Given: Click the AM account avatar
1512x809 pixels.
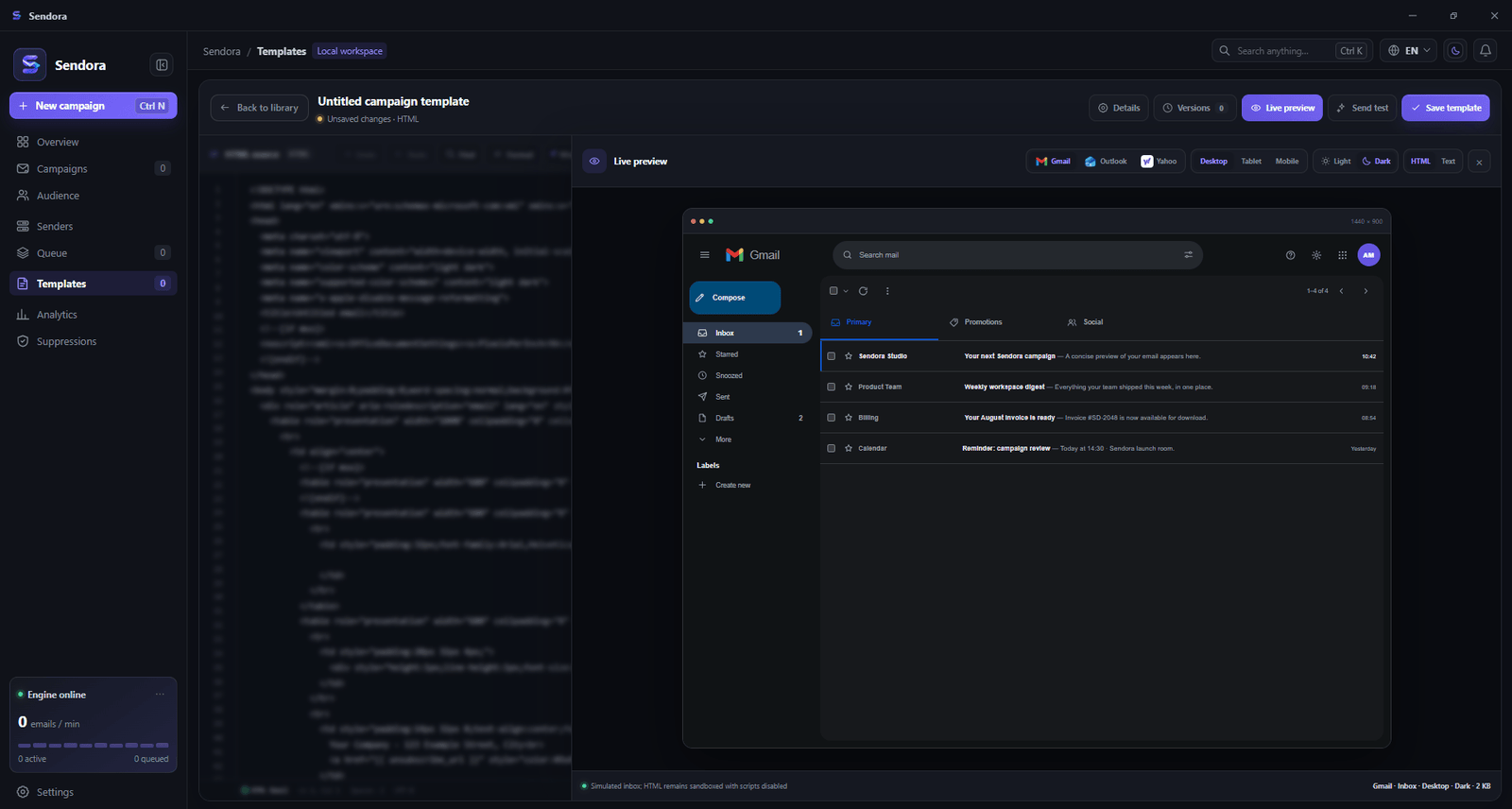Looking at the screenshot, I should pos(1368,255).
